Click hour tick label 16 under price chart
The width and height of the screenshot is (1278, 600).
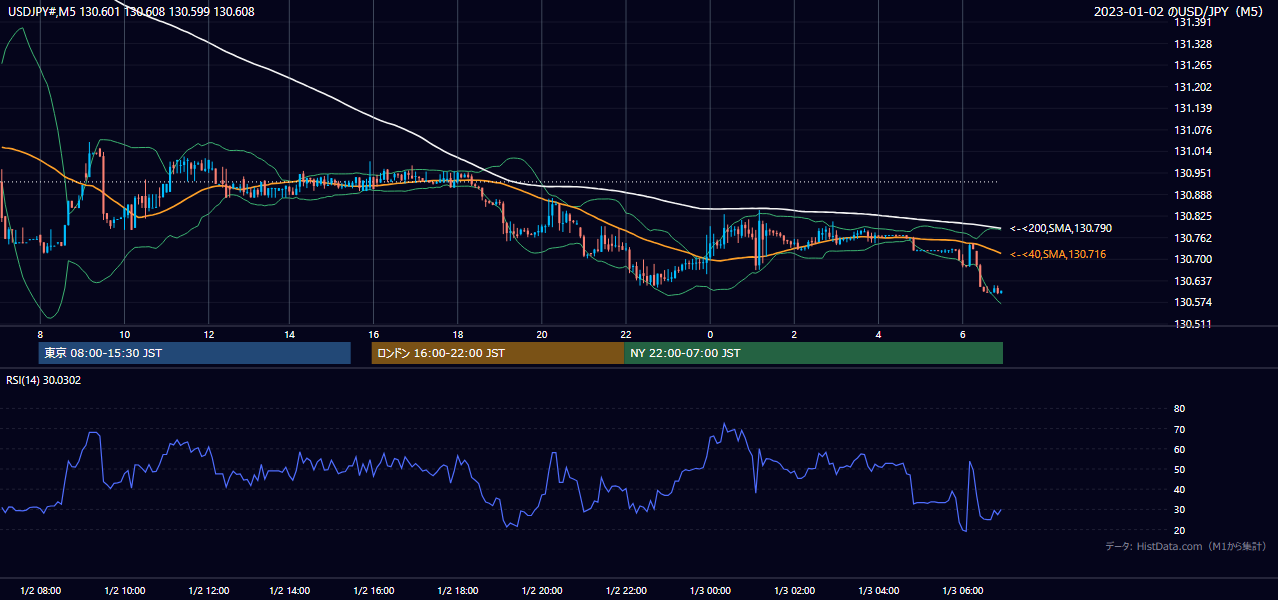pos(373,334)
